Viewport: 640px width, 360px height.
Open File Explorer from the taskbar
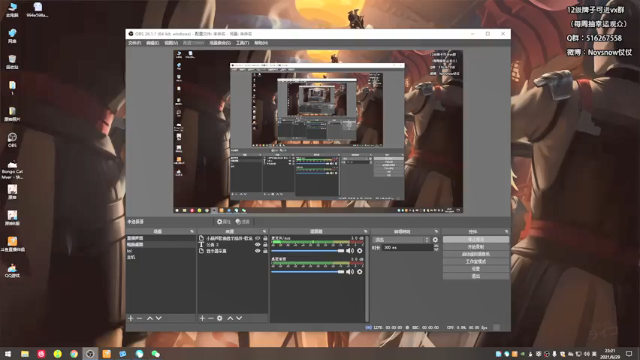click(25, 354)
